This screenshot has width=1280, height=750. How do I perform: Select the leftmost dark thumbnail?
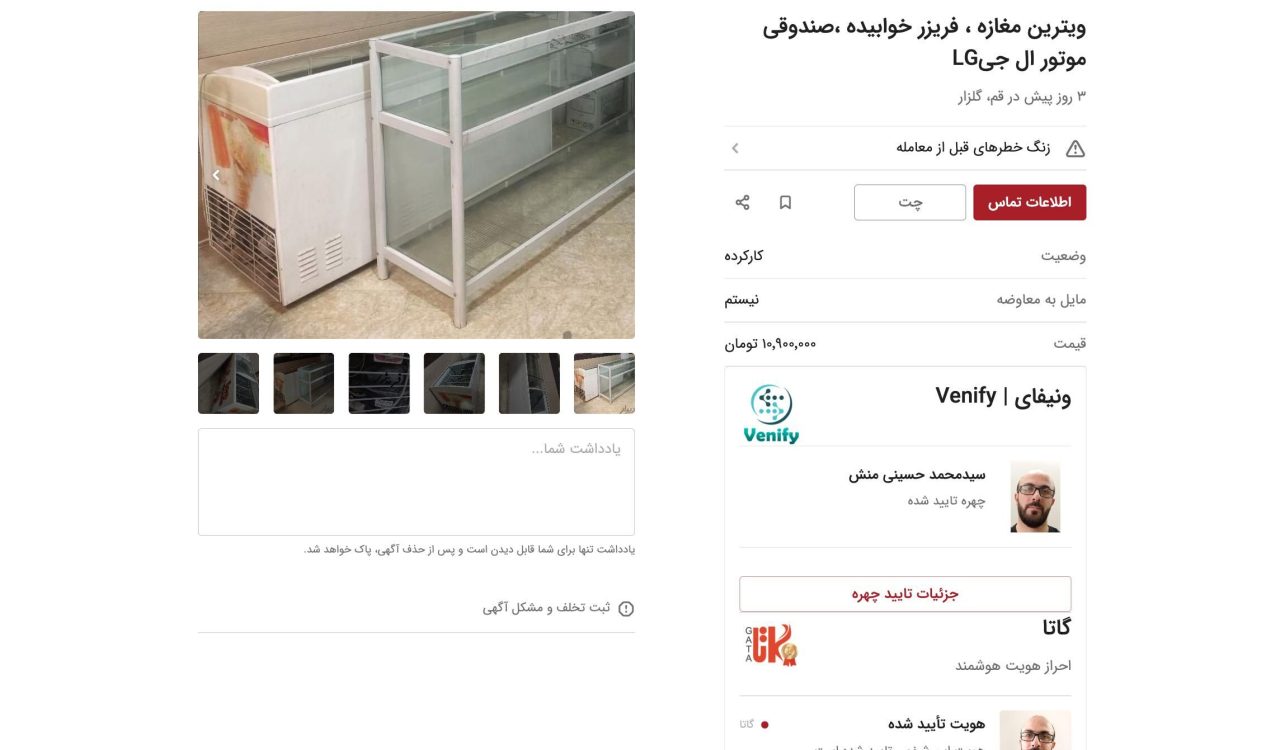coord(228,383)
